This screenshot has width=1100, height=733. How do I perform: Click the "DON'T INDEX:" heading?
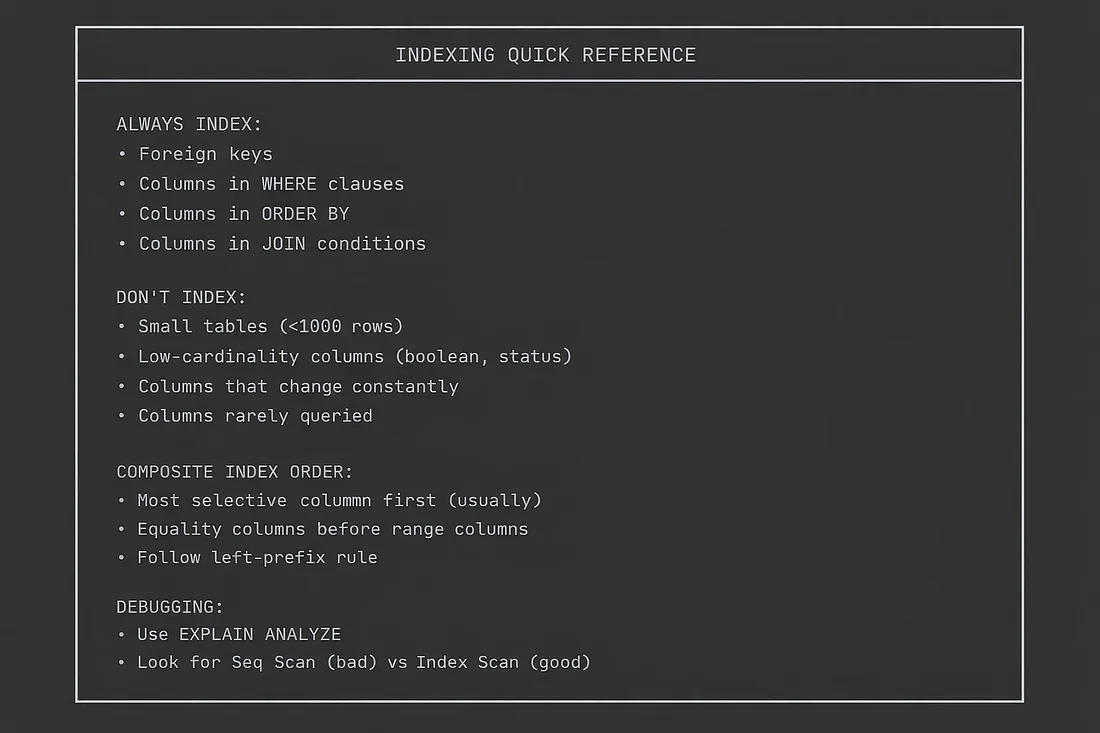coord(181,297)
